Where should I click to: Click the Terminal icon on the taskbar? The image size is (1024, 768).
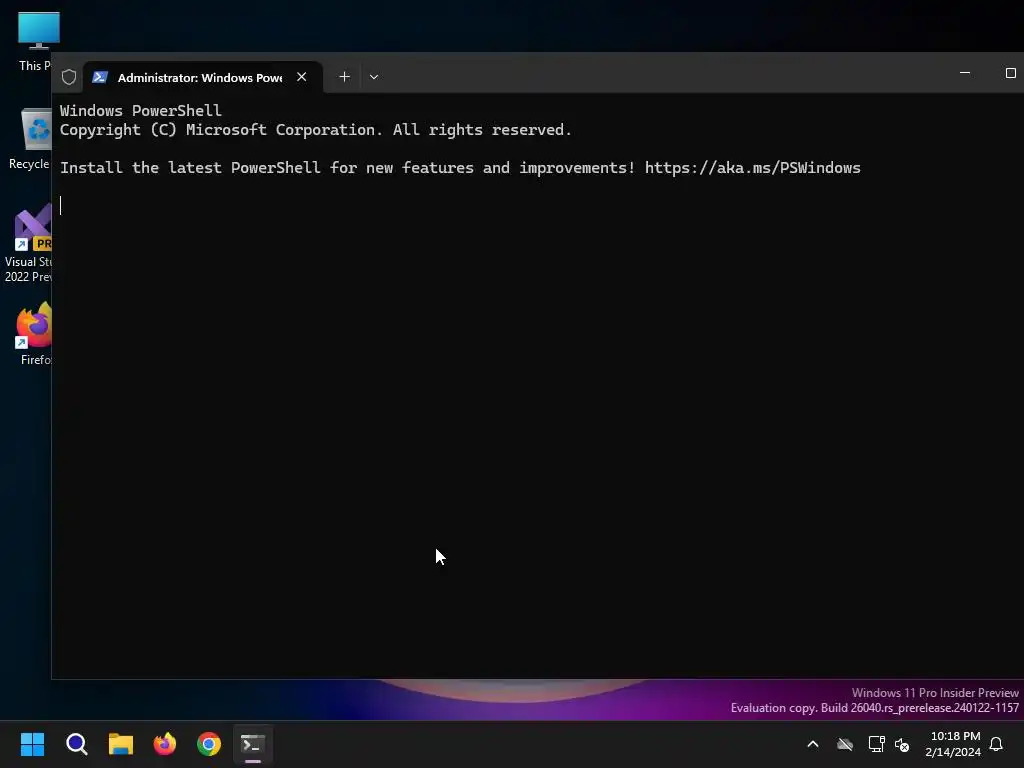(x=253, y=744)
